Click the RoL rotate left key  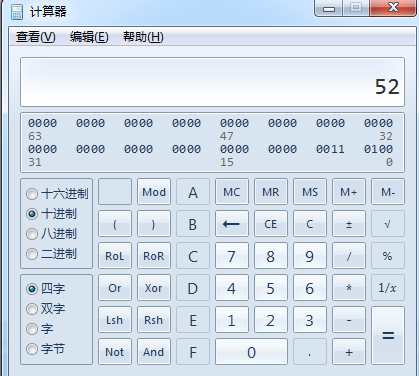pyautogui.click(x=115, y=256)
